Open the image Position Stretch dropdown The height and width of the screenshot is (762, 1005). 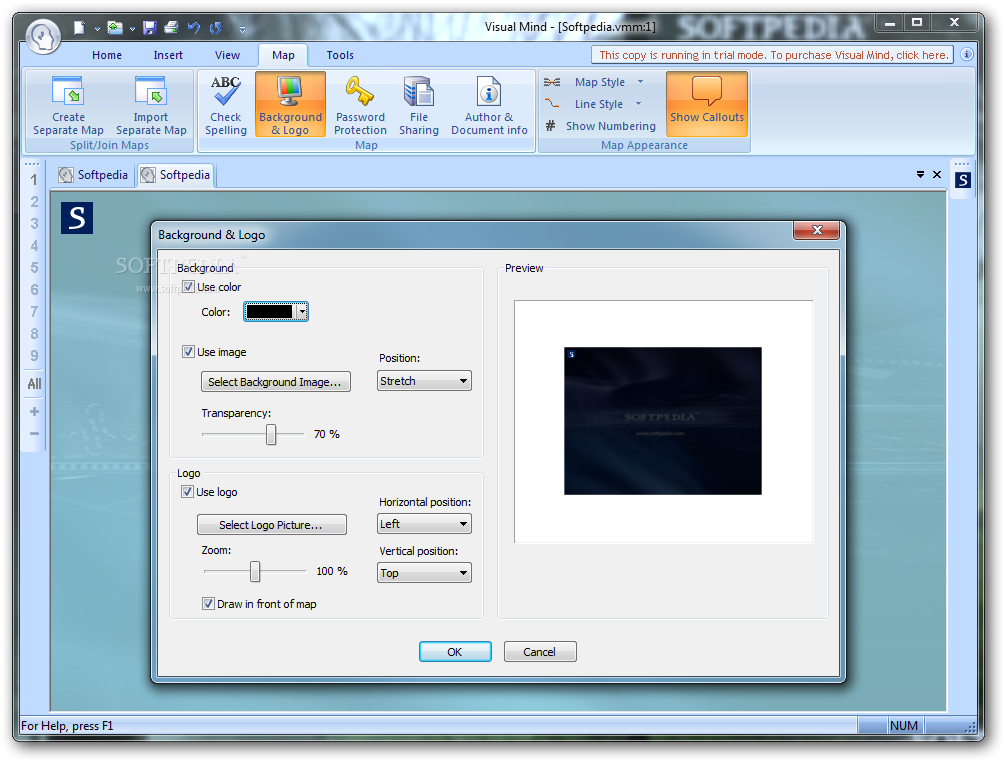(424, 381)
